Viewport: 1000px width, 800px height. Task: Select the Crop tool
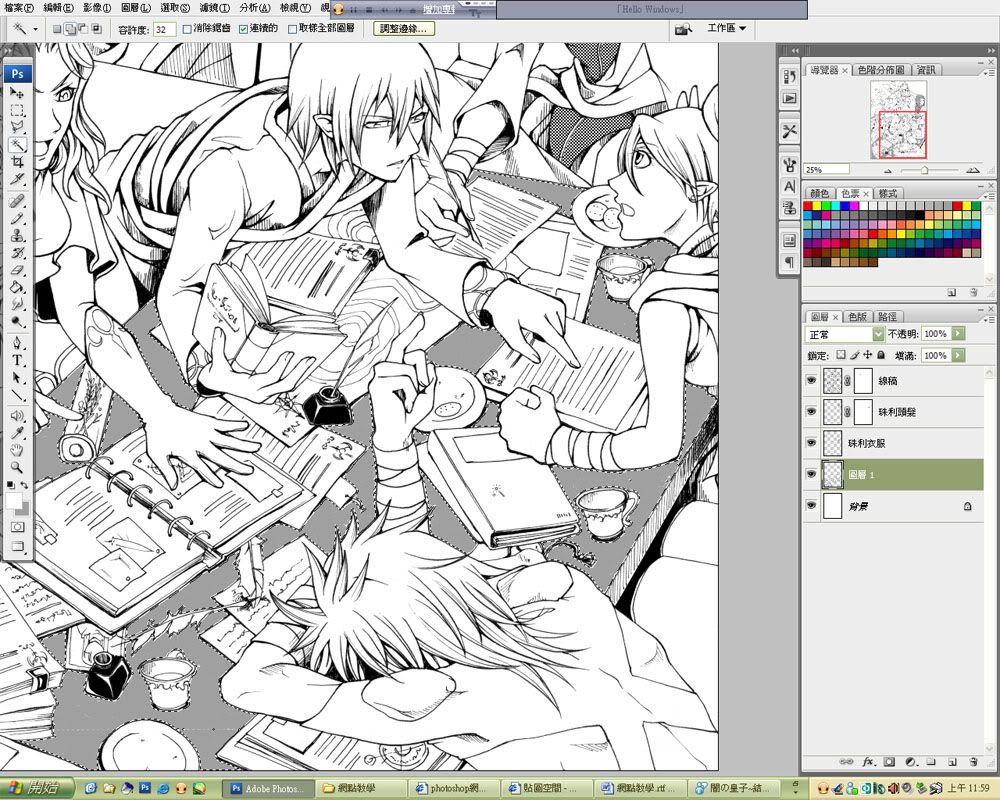tap(17, 161)
